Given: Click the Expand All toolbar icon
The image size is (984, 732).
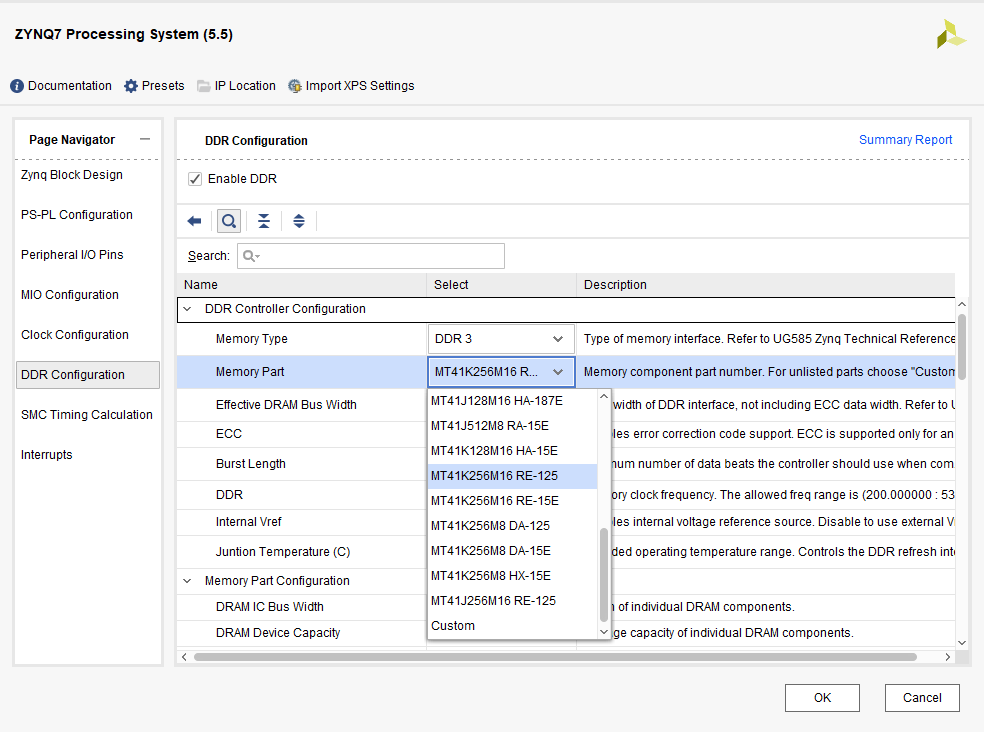Looking at the screenshot, I should [299, 221].
